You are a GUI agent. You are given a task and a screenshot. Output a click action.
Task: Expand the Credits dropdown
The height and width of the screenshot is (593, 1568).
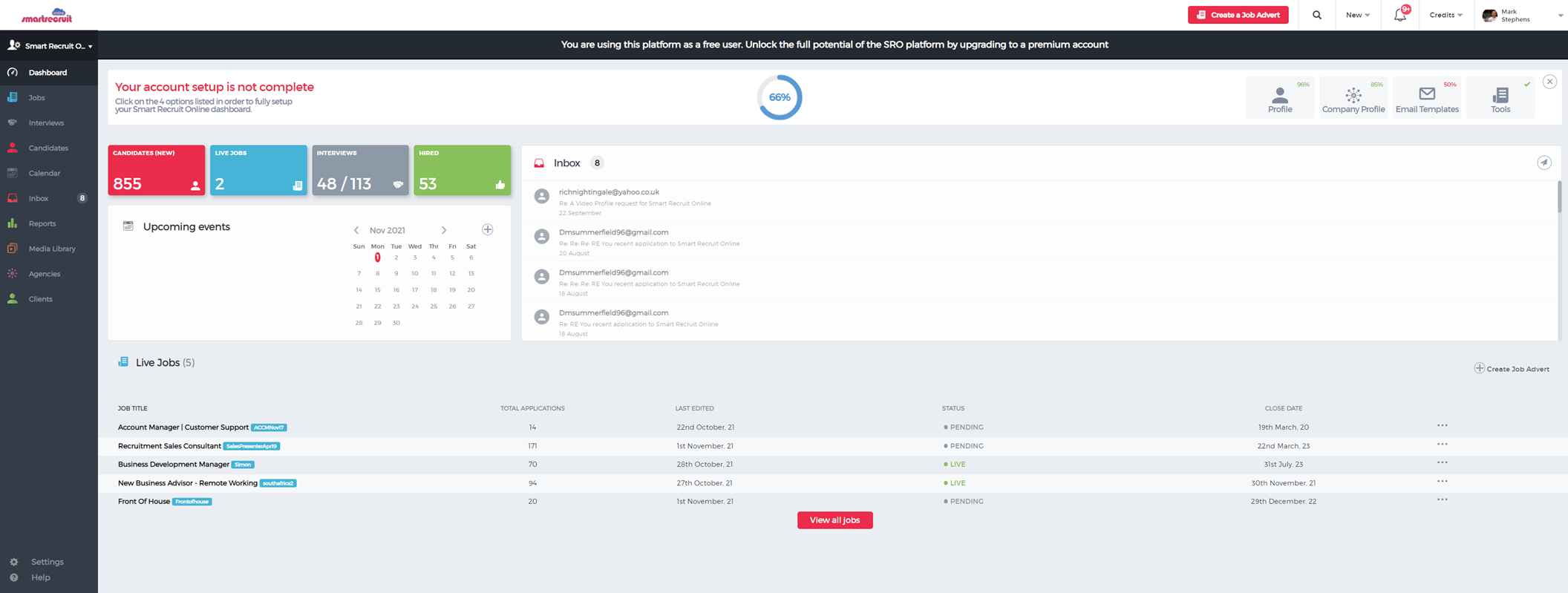tap(1445, 15)
